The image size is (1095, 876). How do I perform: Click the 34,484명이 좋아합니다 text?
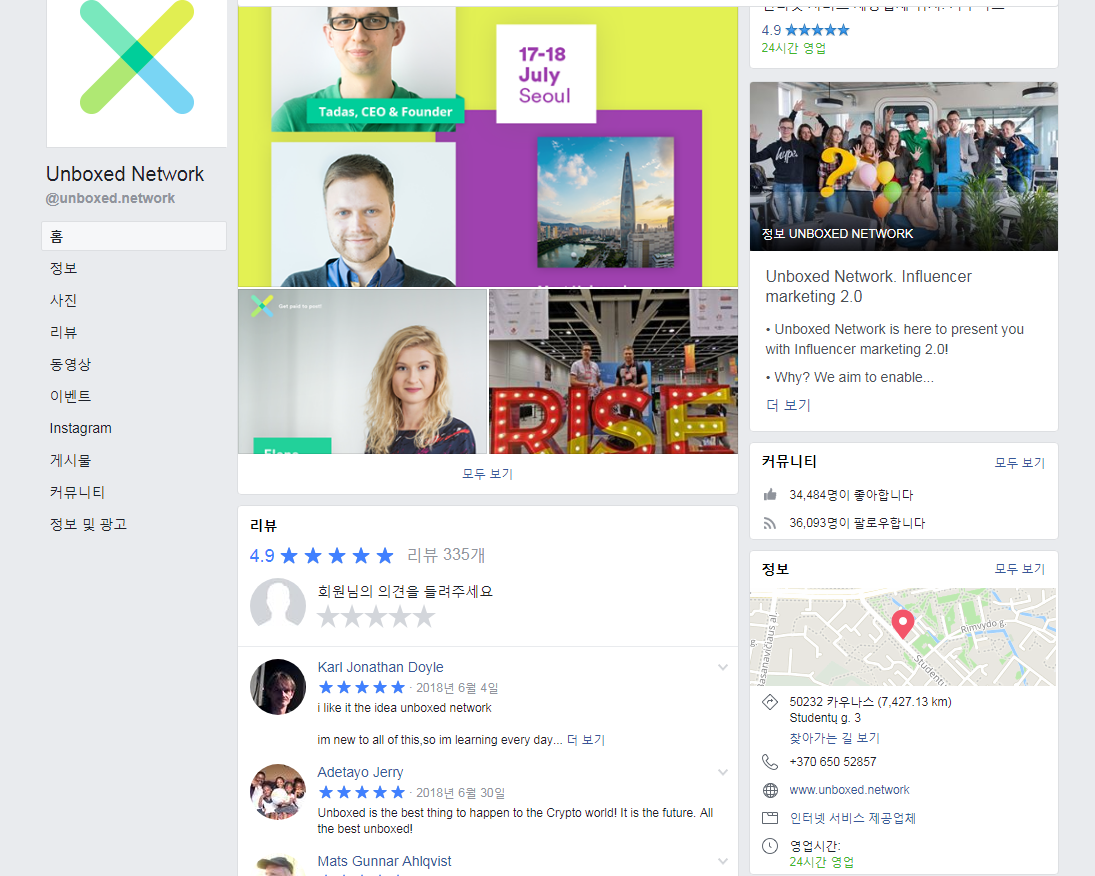pos(851,495)
